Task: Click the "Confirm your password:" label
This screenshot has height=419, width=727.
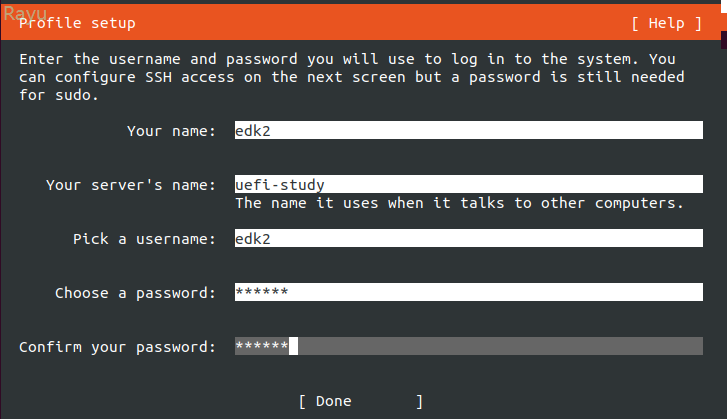Action: [117, 347]
